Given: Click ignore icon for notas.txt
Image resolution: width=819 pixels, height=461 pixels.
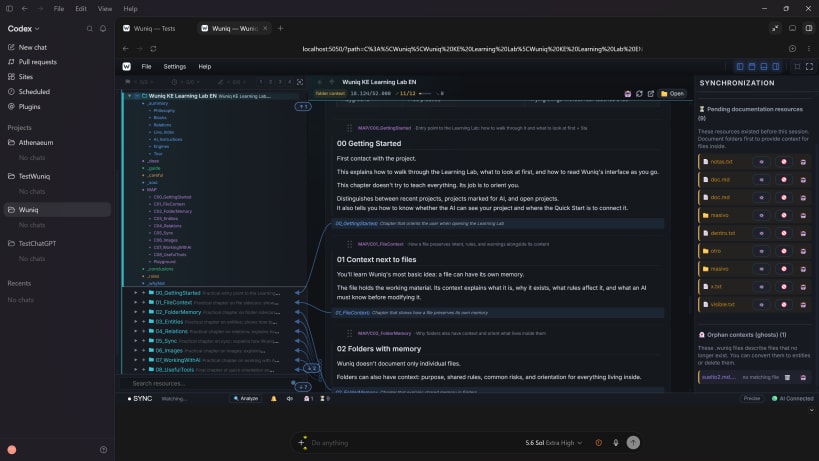Looking at the screenshot, I should click(783, 162).
